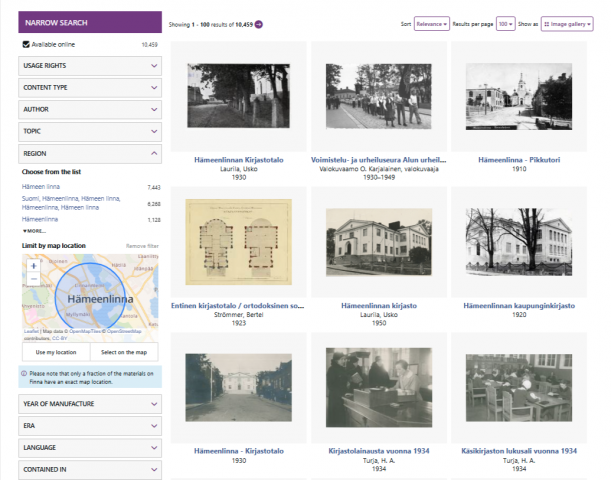Open the Hämeenlinna - Pikkutori link

[519, 160]
